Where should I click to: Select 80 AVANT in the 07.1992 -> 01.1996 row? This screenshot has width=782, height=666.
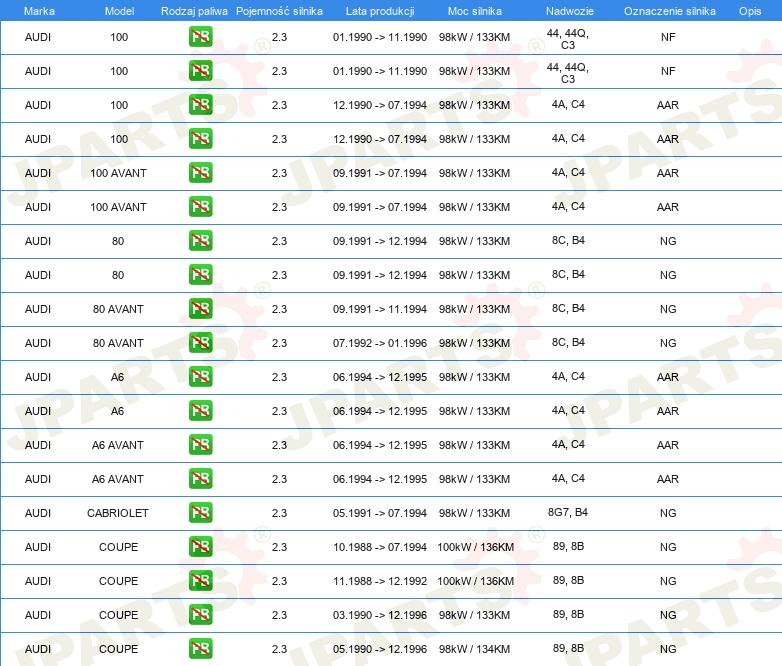pos(118,343)
